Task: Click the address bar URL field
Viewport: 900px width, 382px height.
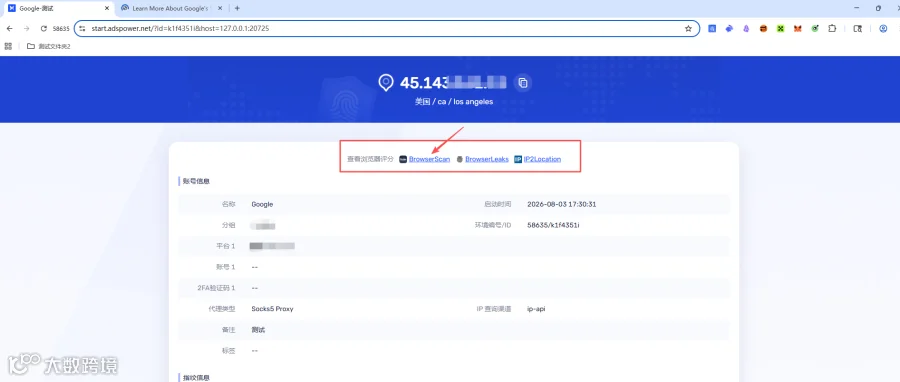Action: (386, 29)
